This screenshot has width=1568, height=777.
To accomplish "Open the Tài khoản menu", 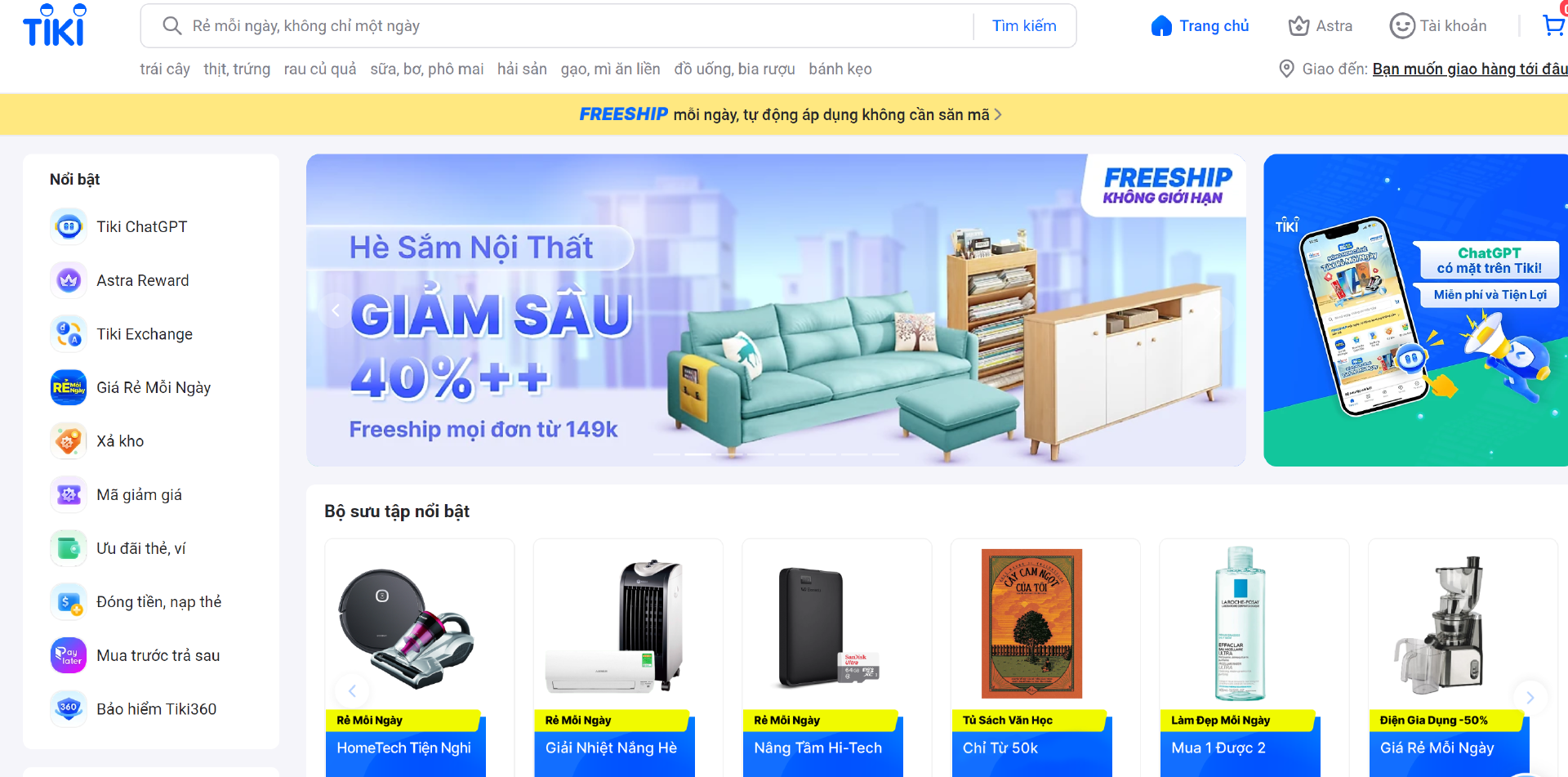I will pos(1438,26).
